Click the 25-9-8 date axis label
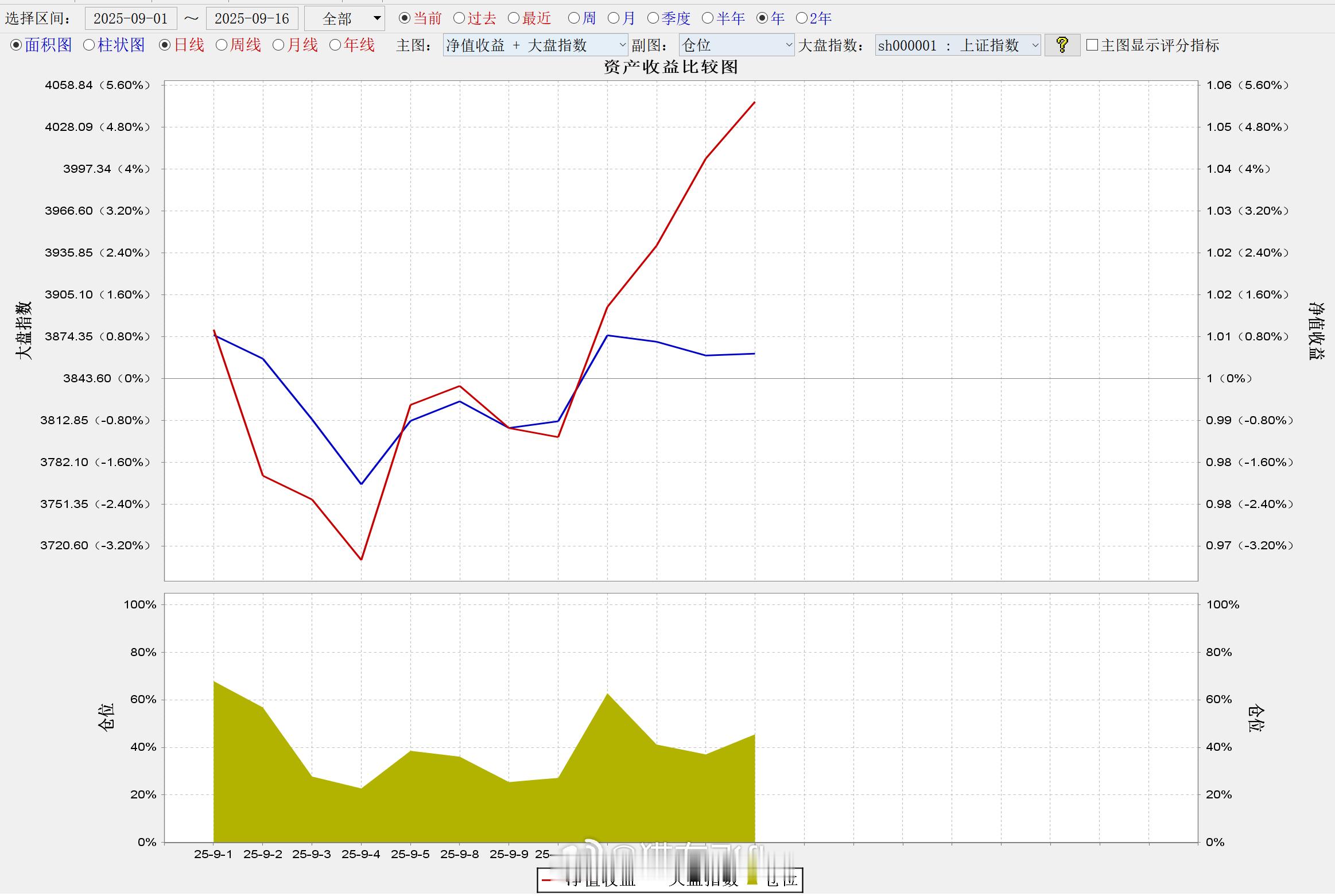Viewport: 1335px width, 896px height. click(x=460, y=854)
